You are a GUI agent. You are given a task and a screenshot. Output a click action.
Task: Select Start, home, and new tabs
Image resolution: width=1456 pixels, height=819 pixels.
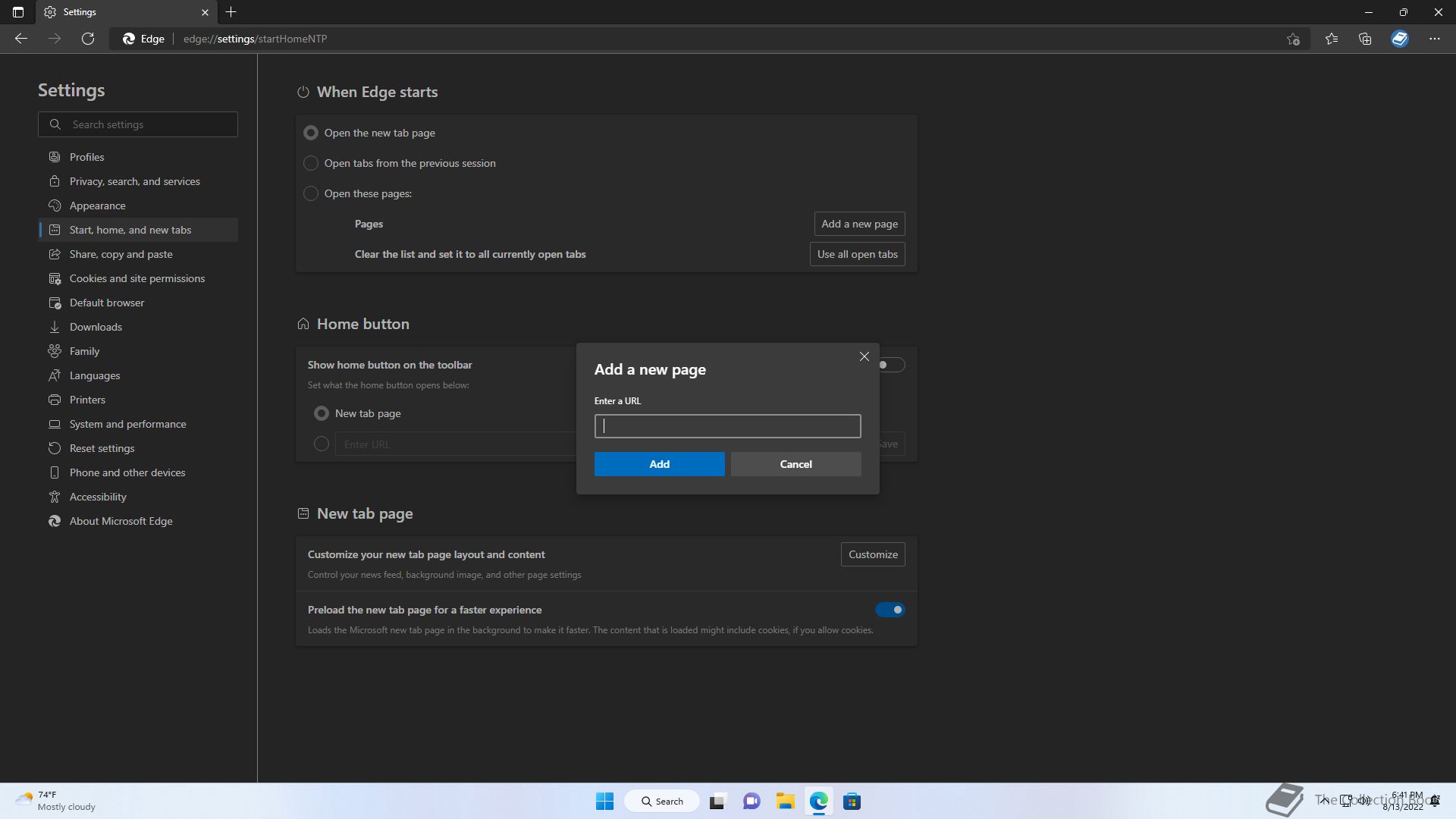click(138, 230)
